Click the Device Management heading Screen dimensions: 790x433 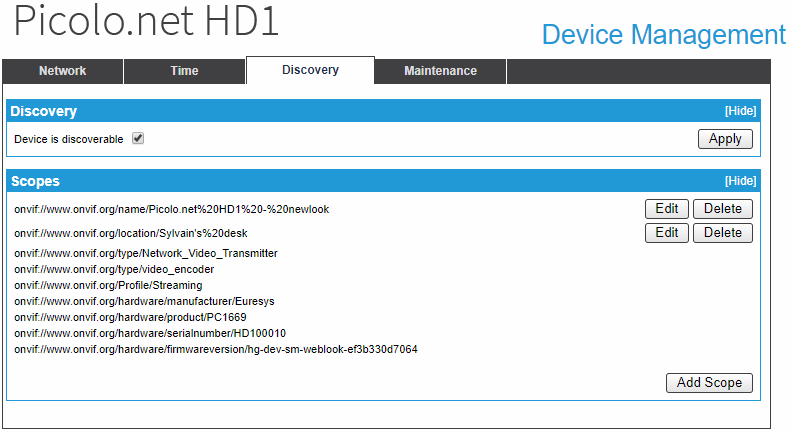click(664, 35)
